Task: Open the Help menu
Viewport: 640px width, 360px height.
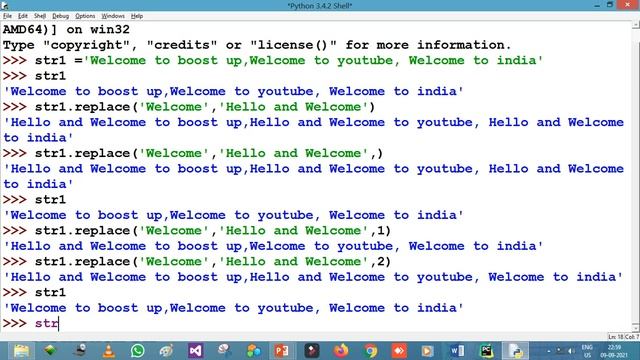Action: coord(137,16)
